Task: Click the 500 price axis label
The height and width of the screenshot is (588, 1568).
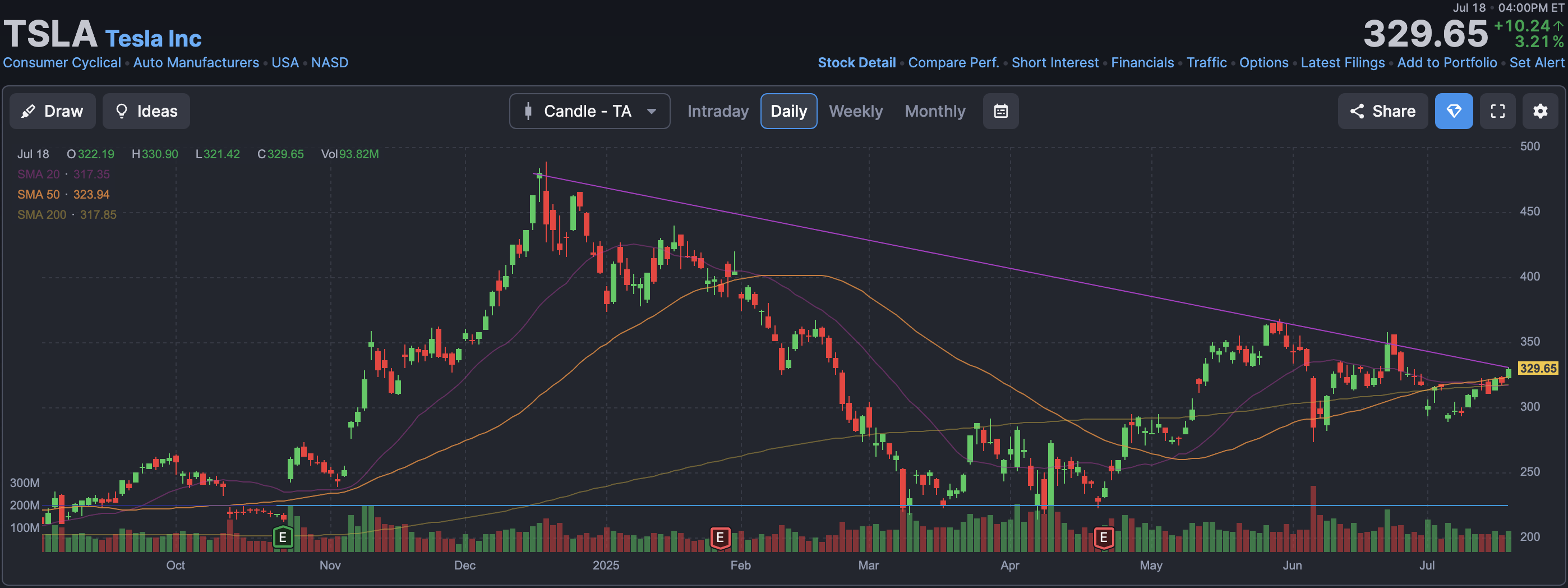Action: (1530, 146)
